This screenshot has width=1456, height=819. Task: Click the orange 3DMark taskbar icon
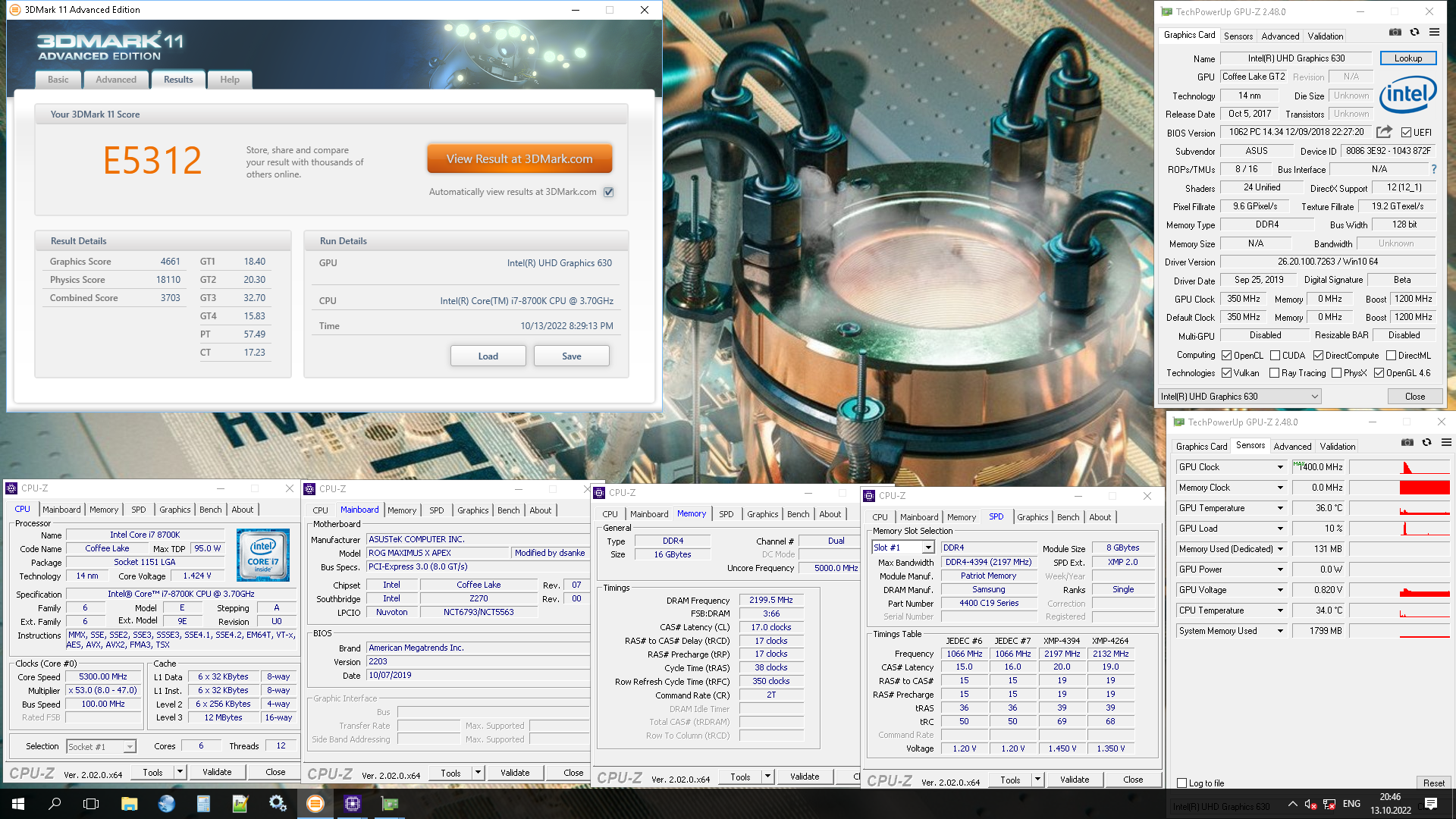[315, 804]
